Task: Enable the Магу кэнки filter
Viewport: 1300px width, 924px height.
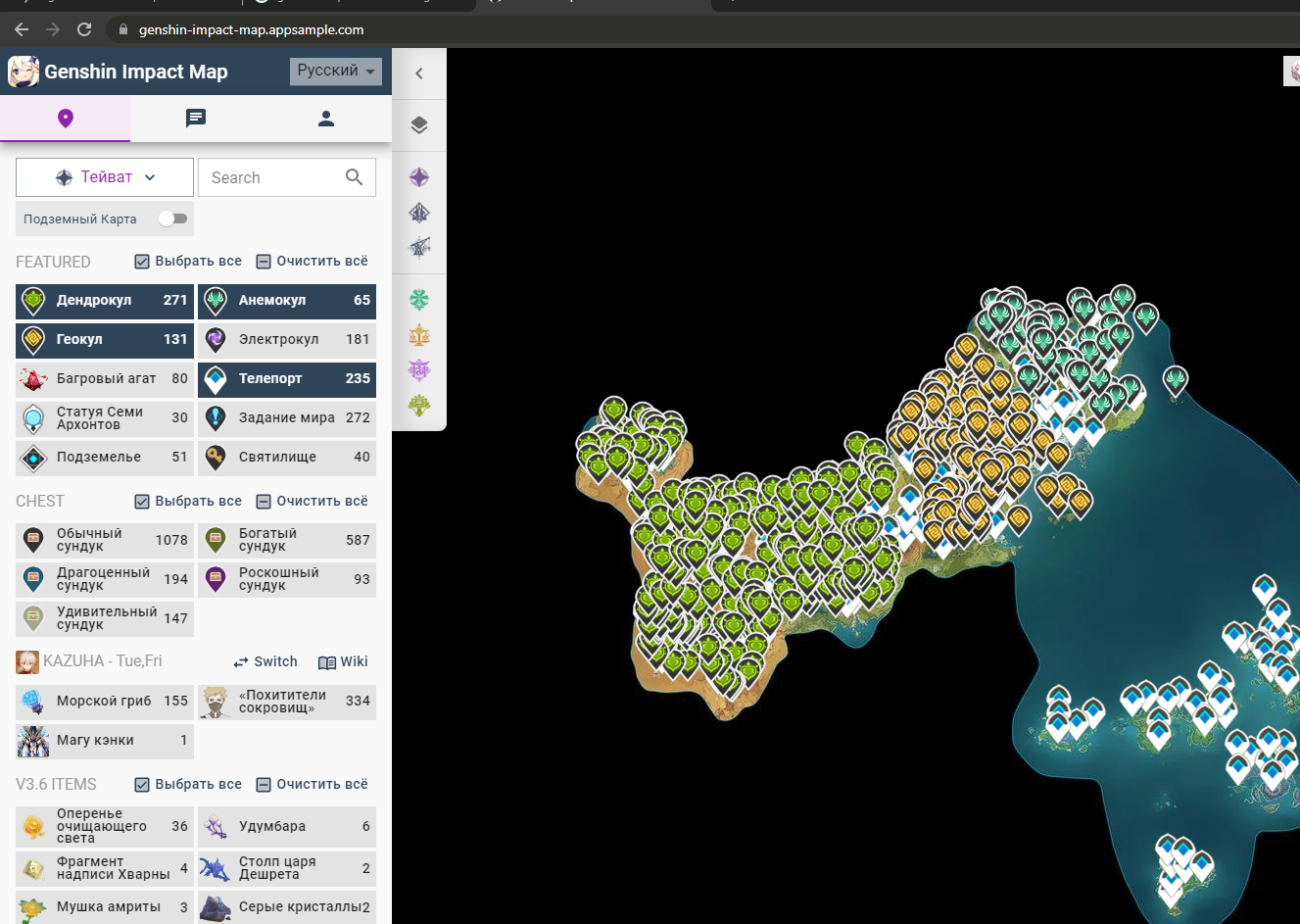Action: 105,741
